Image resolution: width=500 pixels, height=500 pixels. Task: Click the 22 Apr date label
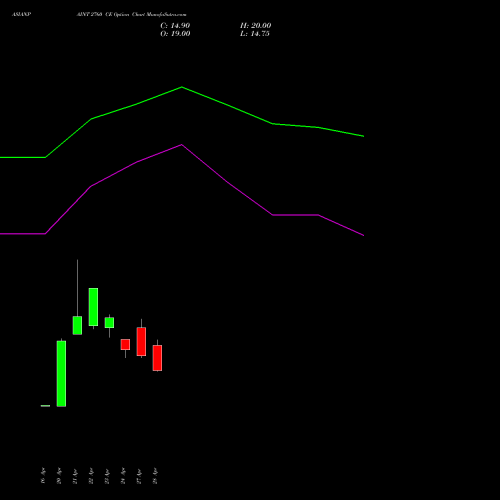click(x=91, y=476)
